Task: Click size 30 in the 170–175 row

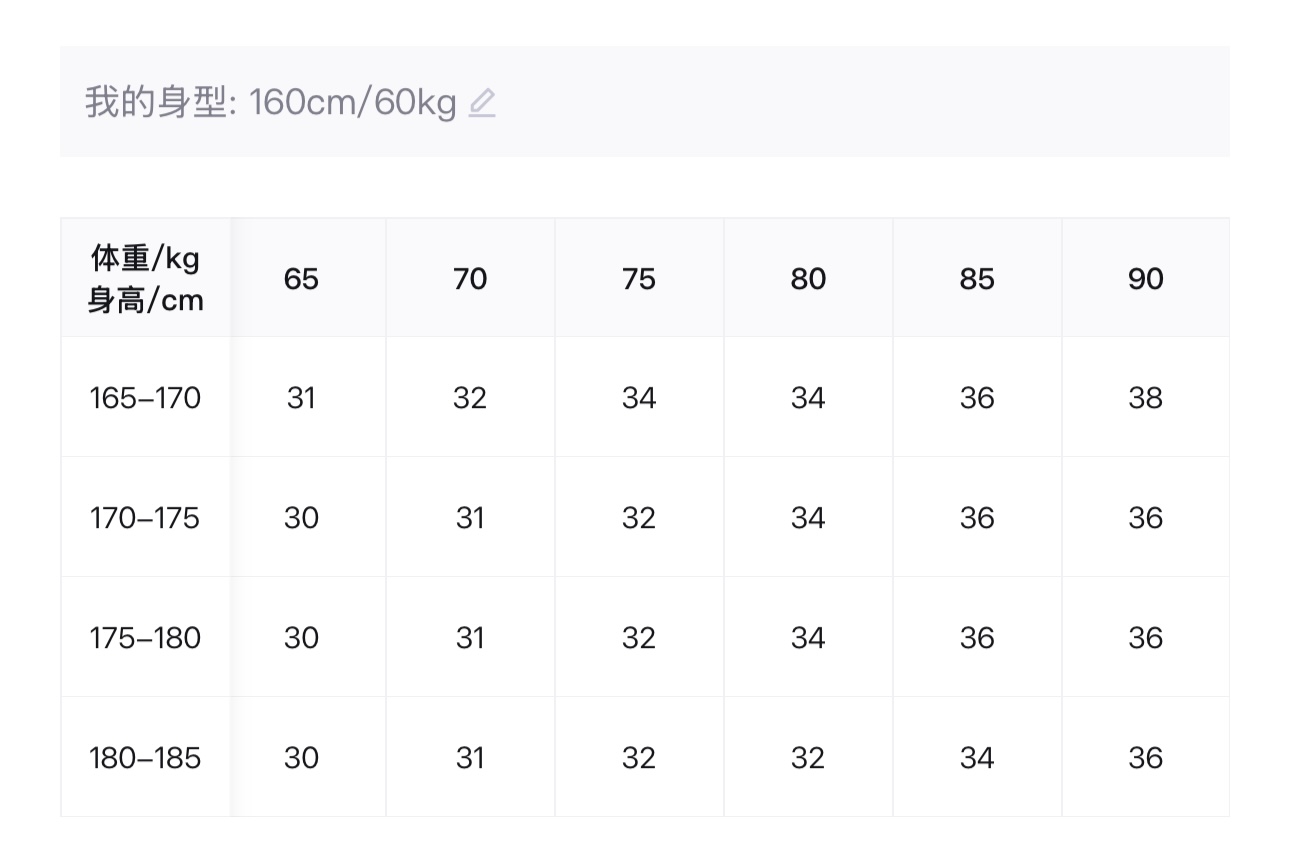Action: 301,518
